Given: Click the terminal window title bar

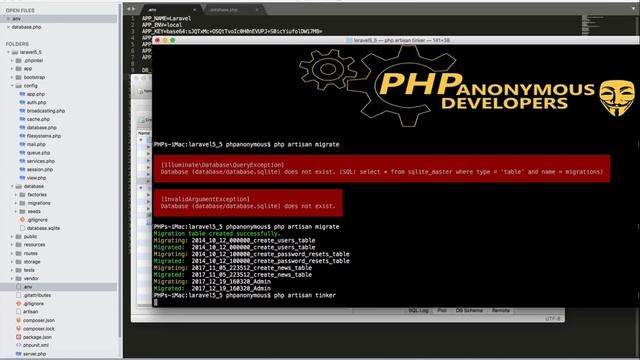Looking at the screenshot, I should coord(396,40).
